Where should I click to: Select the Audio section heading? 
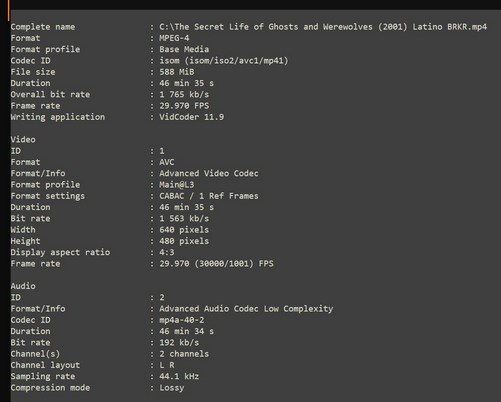pos(23,286)
